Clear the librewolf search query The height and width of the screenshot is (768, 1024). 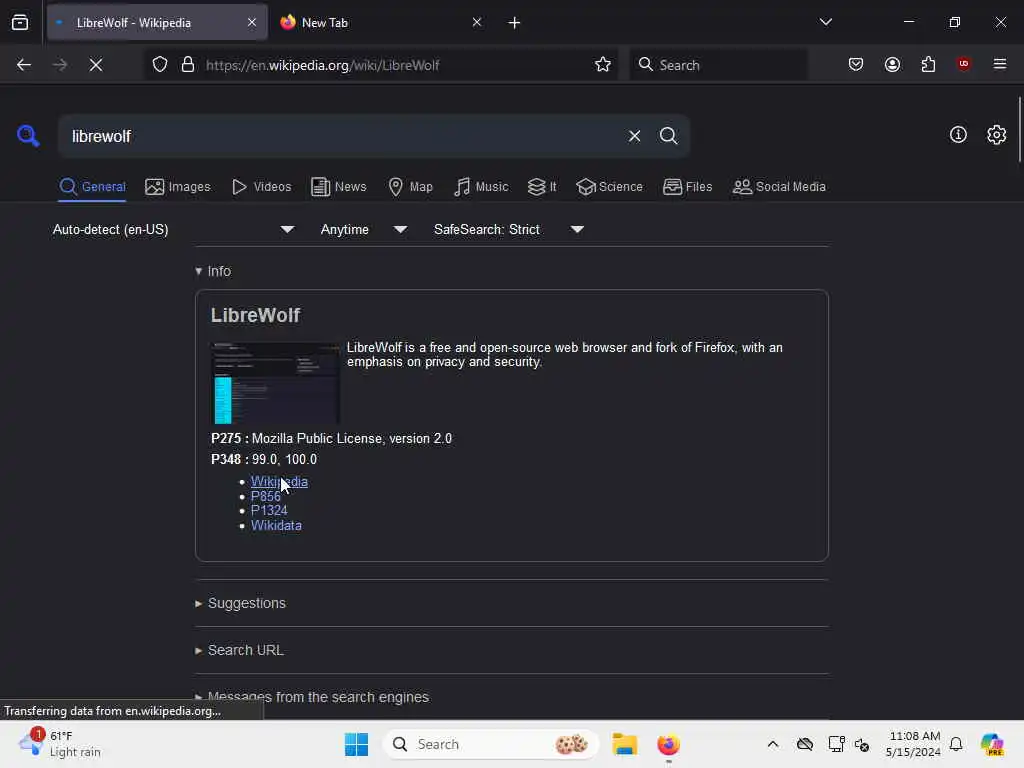pos(634,136)
